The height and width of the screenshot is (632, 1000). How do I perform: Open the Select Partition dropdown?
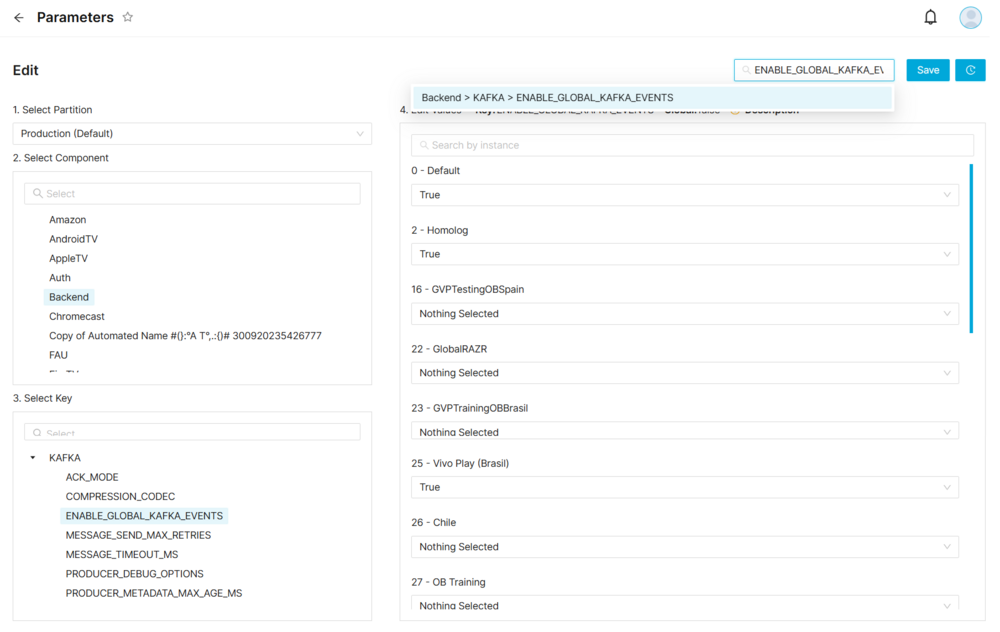(192, 134)
